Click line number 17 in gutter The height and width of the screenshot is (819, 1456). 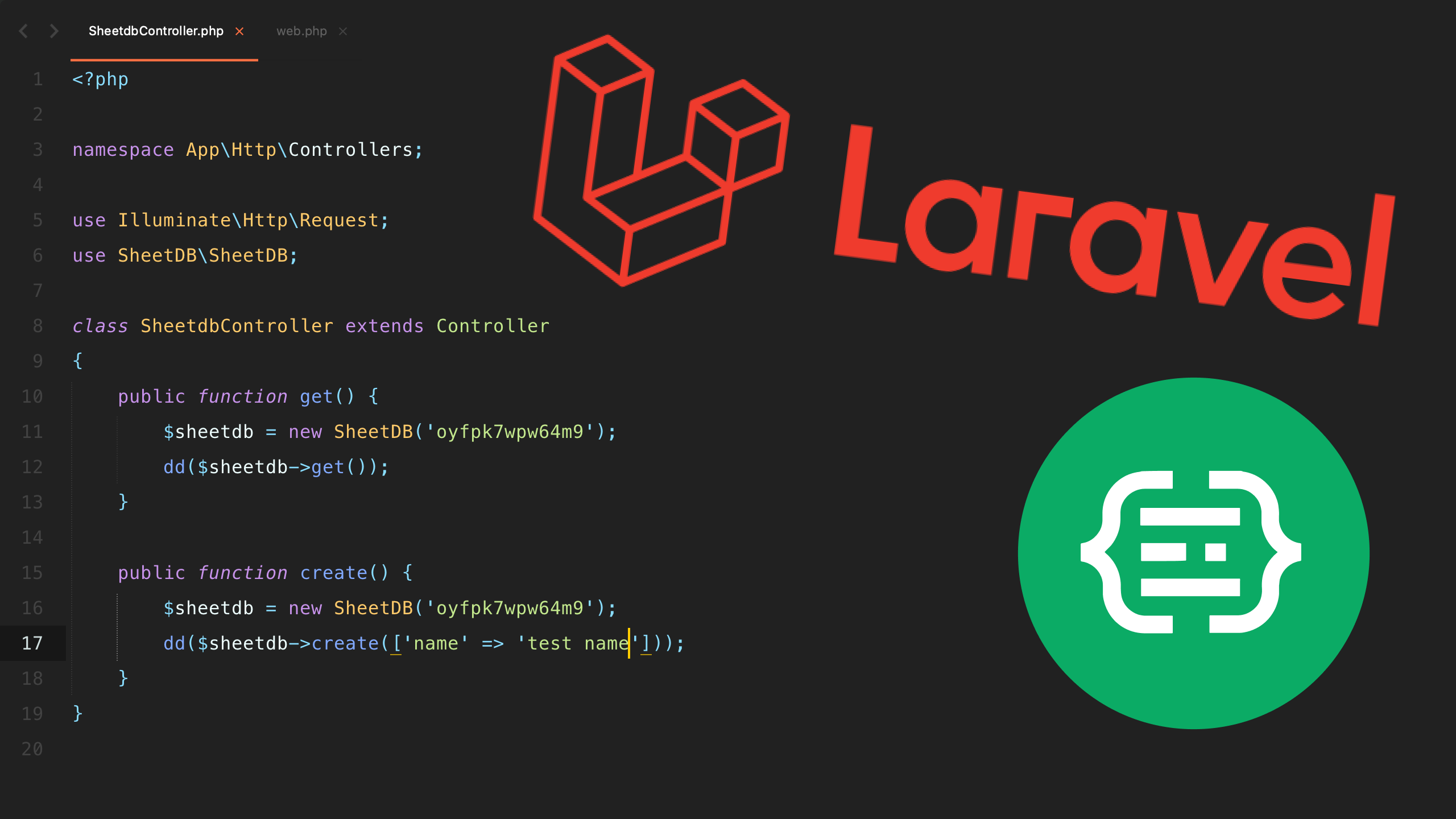(32, 643)
